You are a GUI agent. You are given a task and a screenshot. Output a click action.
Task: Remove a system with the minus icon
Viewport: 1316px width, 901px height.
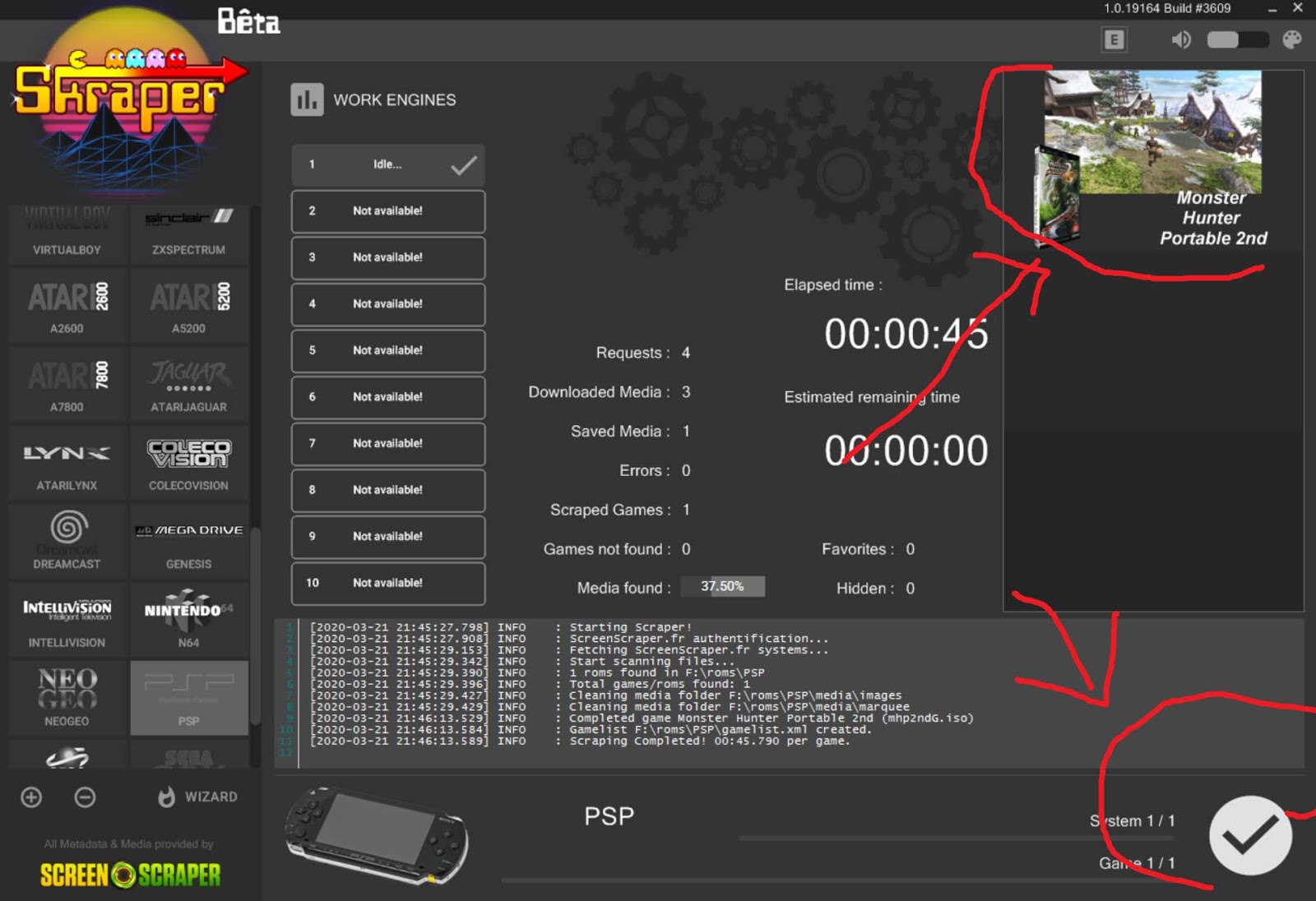[x=85, y=797]
